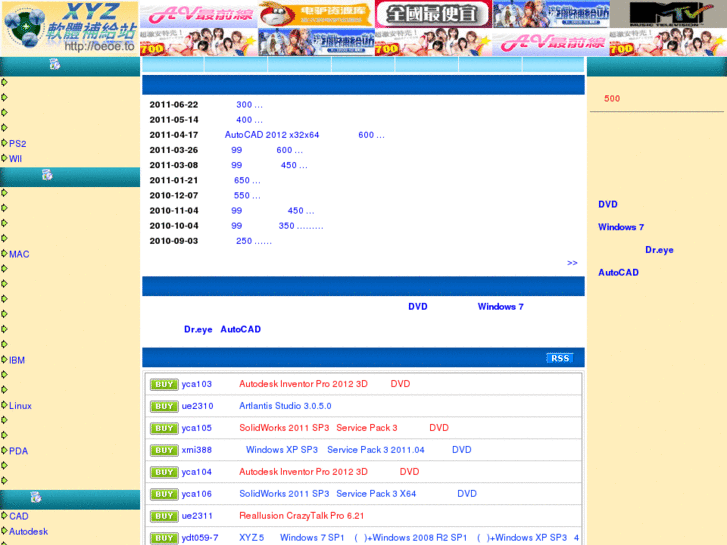Click the red '500' text in right sidebar
The height and width of the screenshot is (545, 727).
pyautogui.click(x=612, y=98)
